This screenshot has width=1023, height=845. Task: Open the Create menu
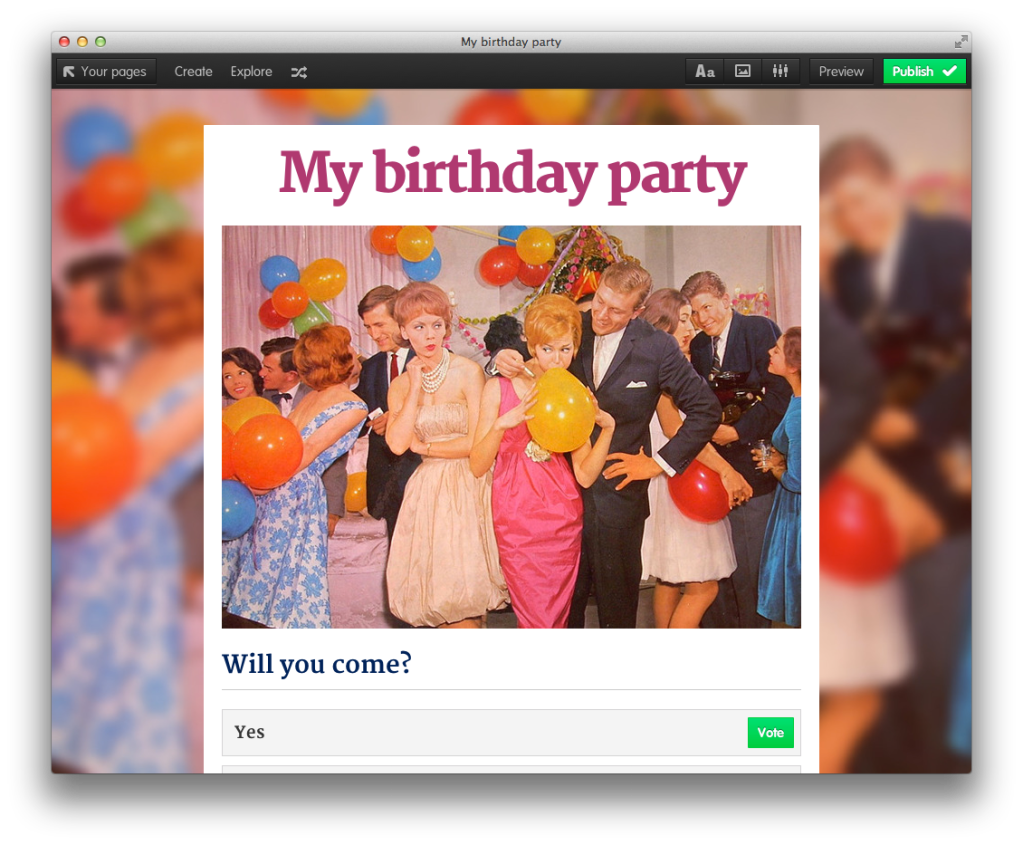point(193,72)
